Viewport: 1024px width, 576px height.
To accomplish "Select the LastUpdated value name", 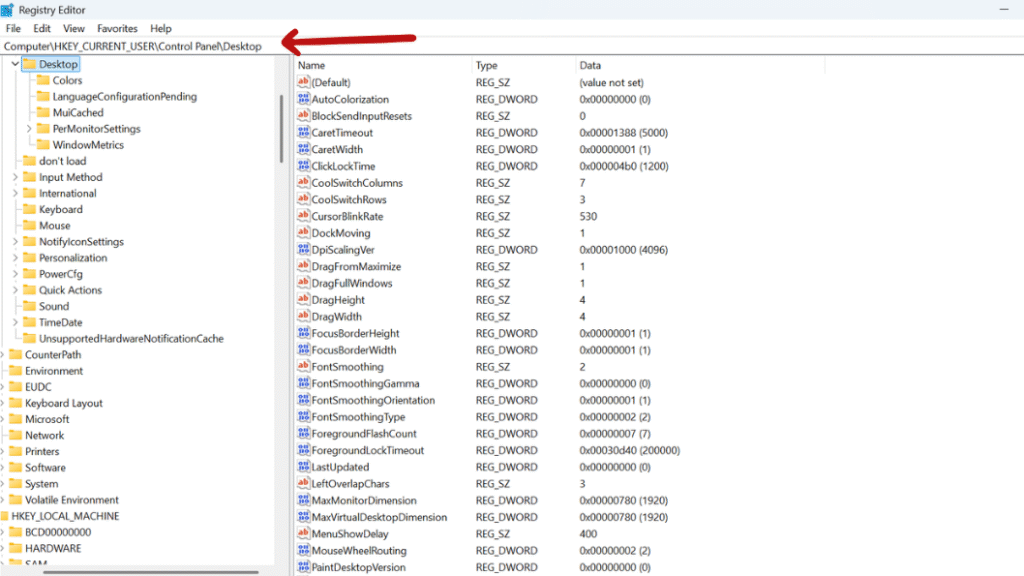I will pyautogui.click(x=340, y=467).
